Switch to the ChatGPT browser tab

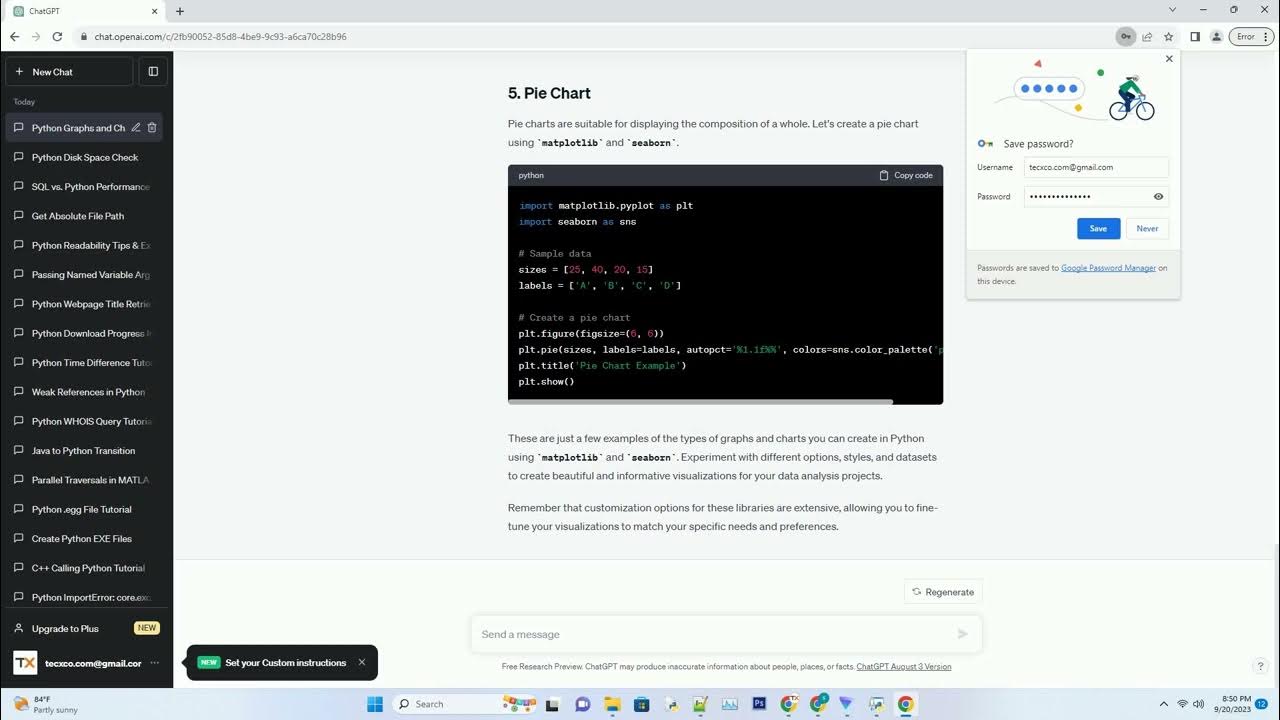(x=84, y=11)
